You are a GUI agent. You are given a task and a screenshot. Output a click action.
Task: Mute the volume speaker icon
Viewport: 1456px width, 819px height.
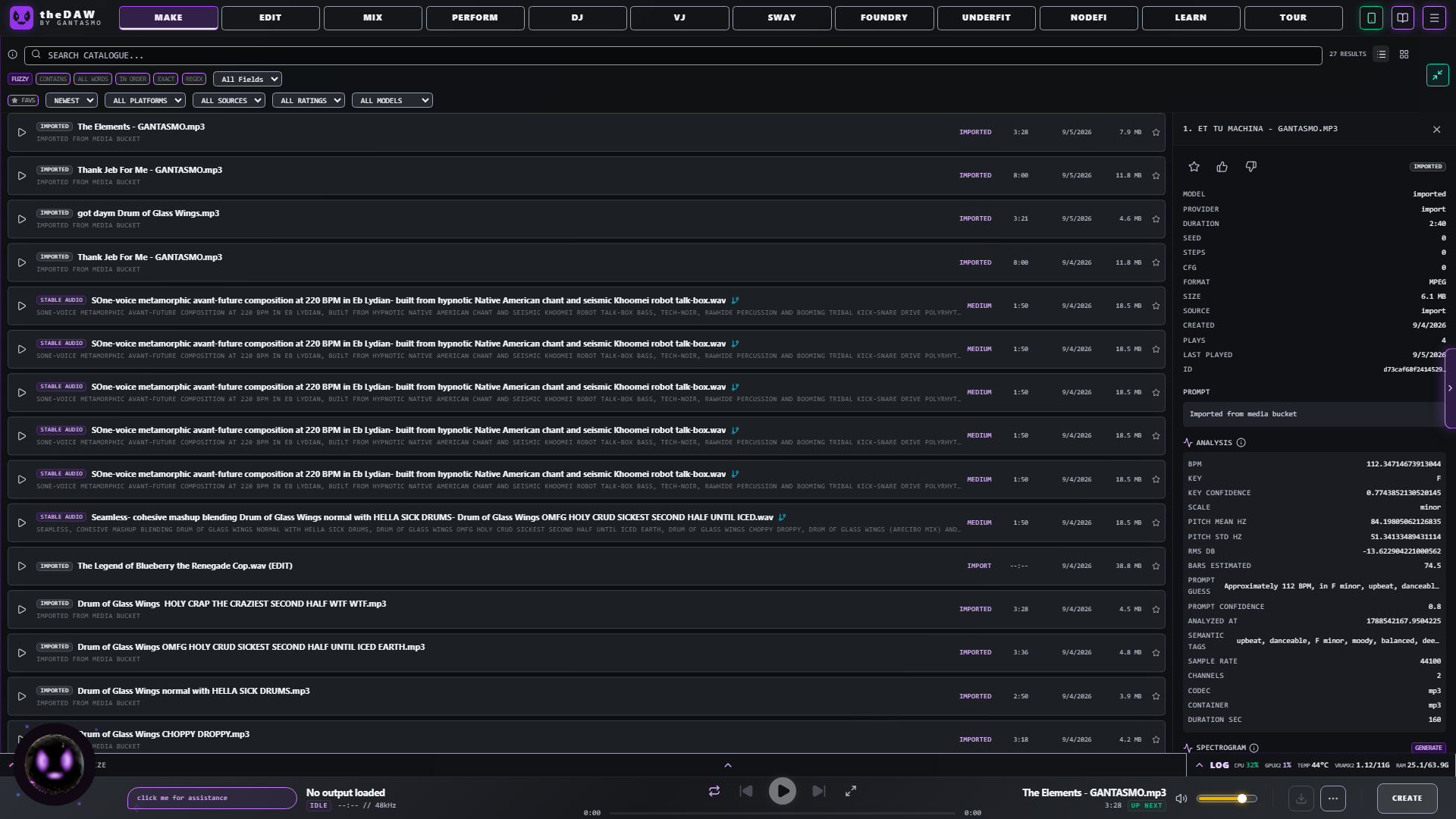[1181, 799]
